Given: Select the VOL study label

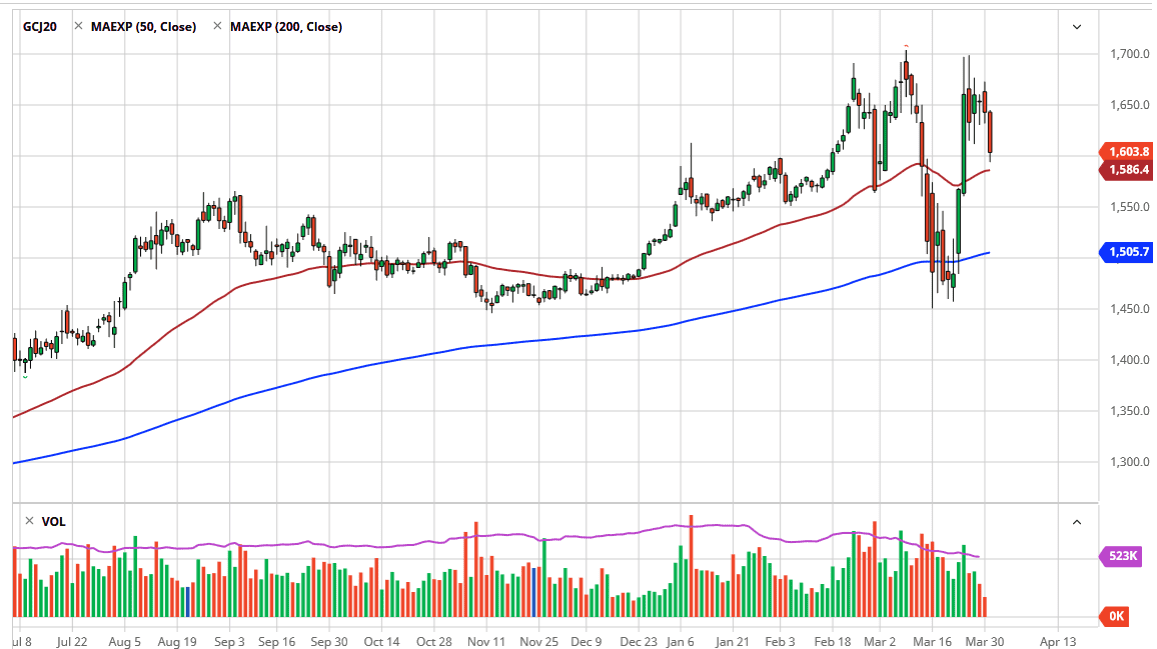Looking at the screenshot, I should coord(53,521).
